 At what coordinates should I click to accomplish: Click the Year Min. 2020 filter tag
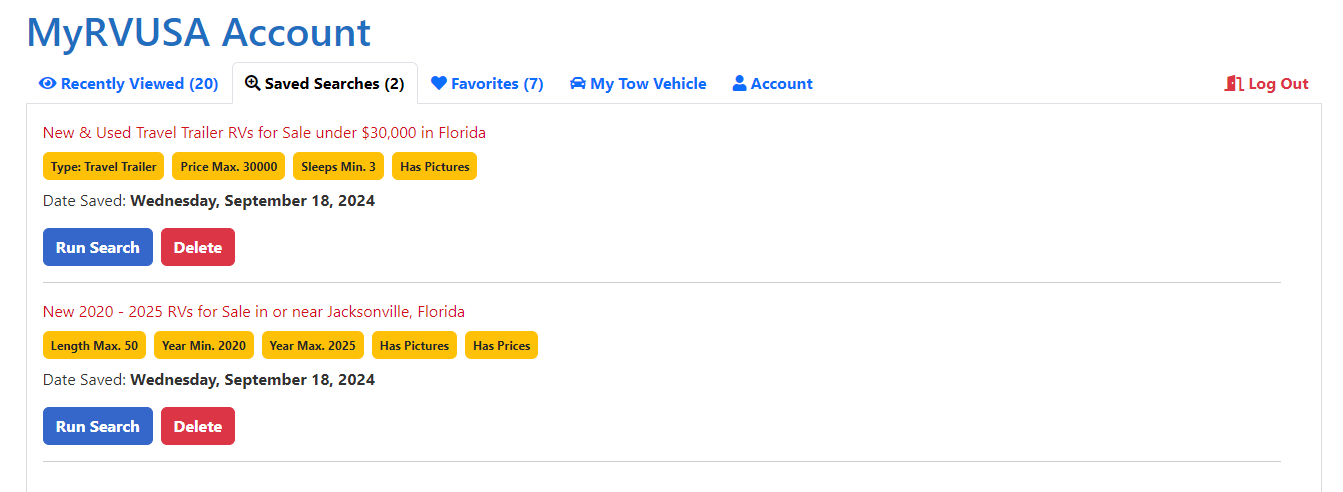point(204,346)
